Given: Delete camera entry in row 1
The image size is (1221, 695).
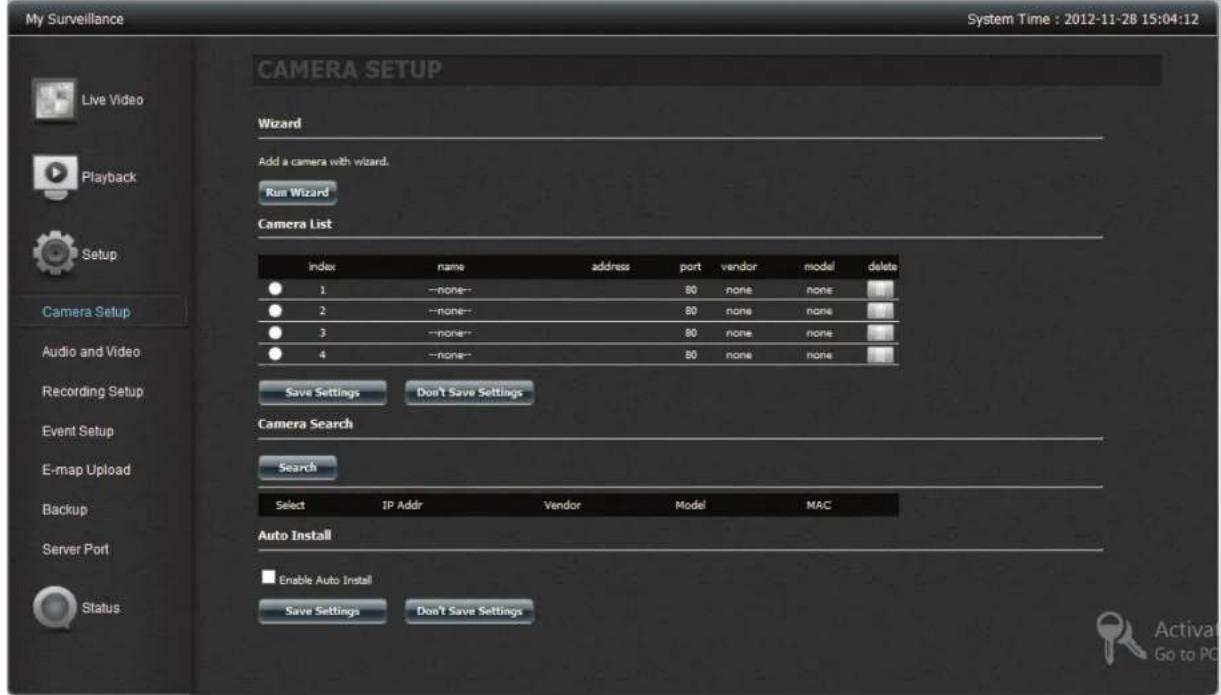Looking at the screenshot, I should click(880, 290).
